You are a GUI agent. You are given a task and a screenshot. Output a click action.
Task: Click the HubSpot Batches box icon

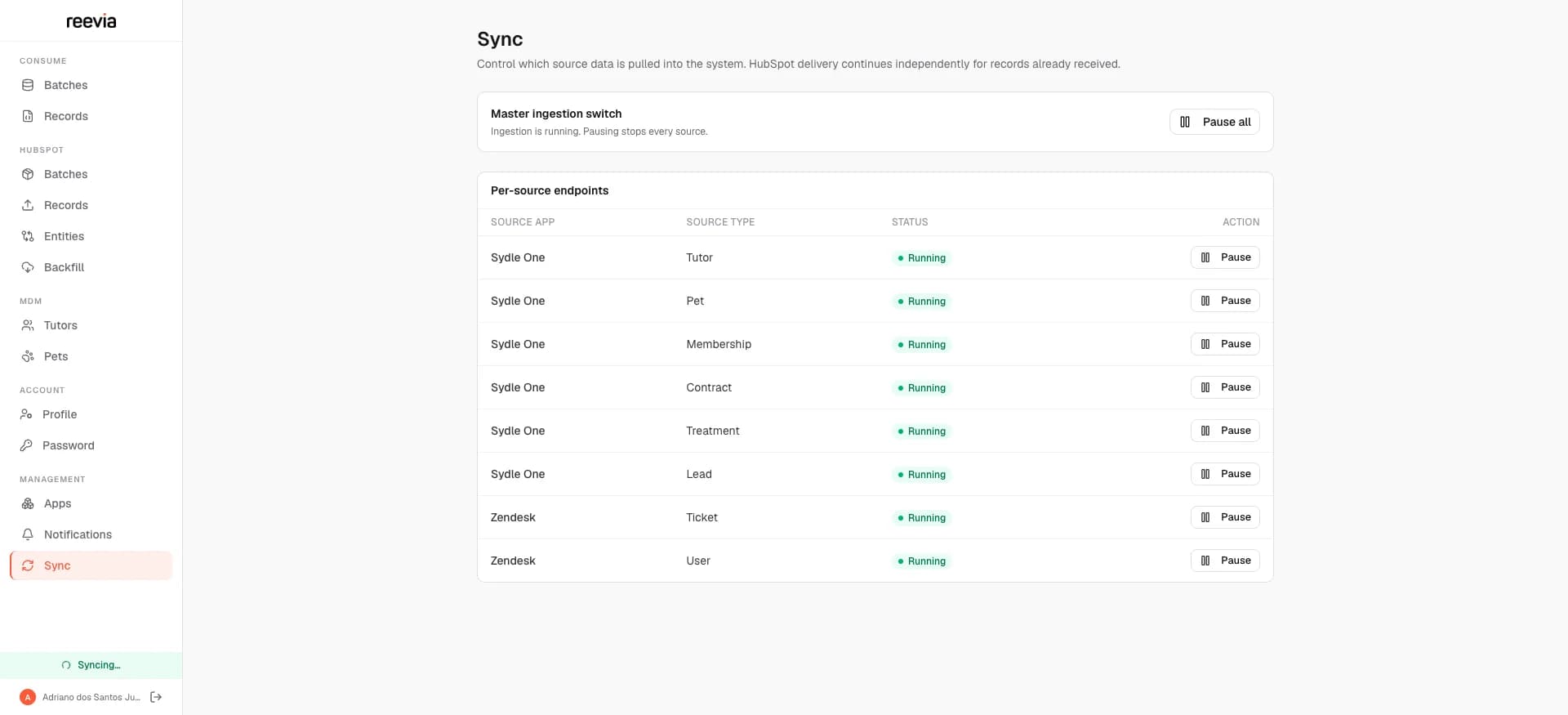28,174
